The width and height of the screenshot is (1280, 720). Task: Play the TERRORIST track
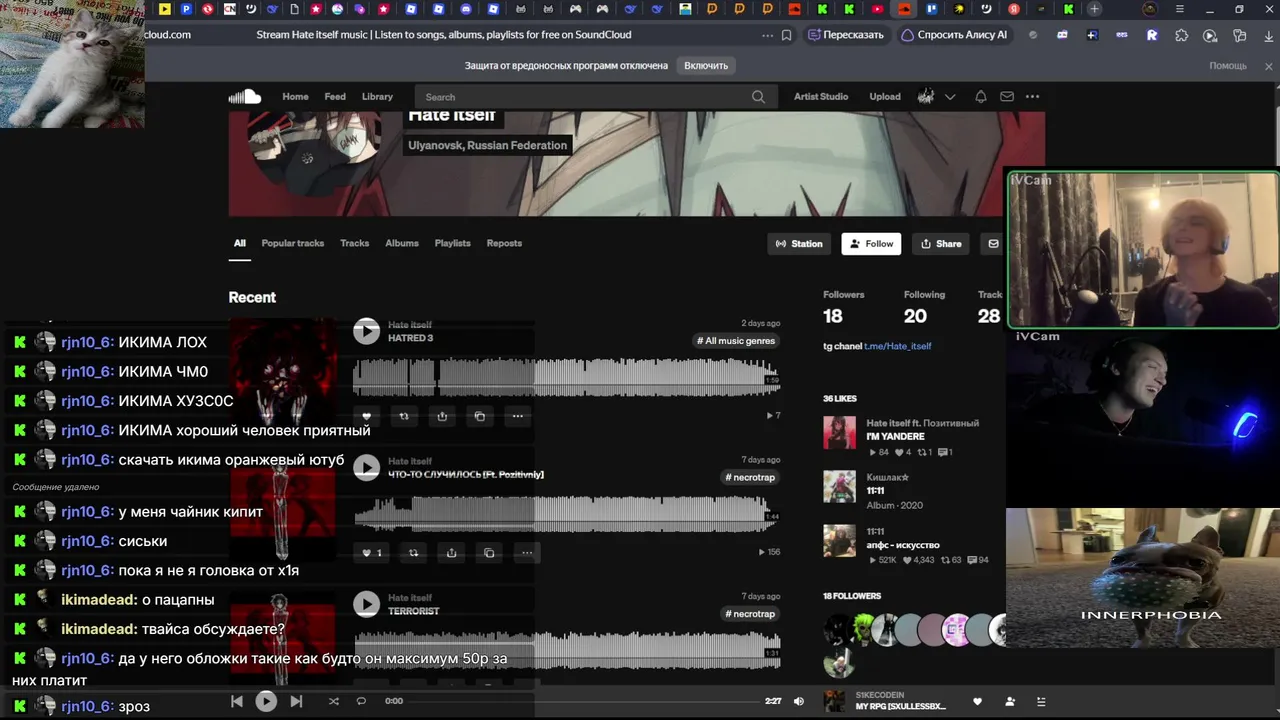click(367, 604)
